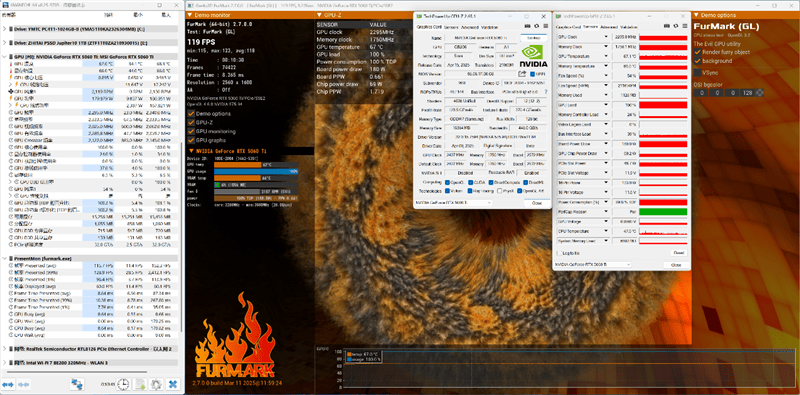Expand Intel Wi-Fi 7 BE200 node
Viewport: 800px width, 395px height.
[5, 362]
